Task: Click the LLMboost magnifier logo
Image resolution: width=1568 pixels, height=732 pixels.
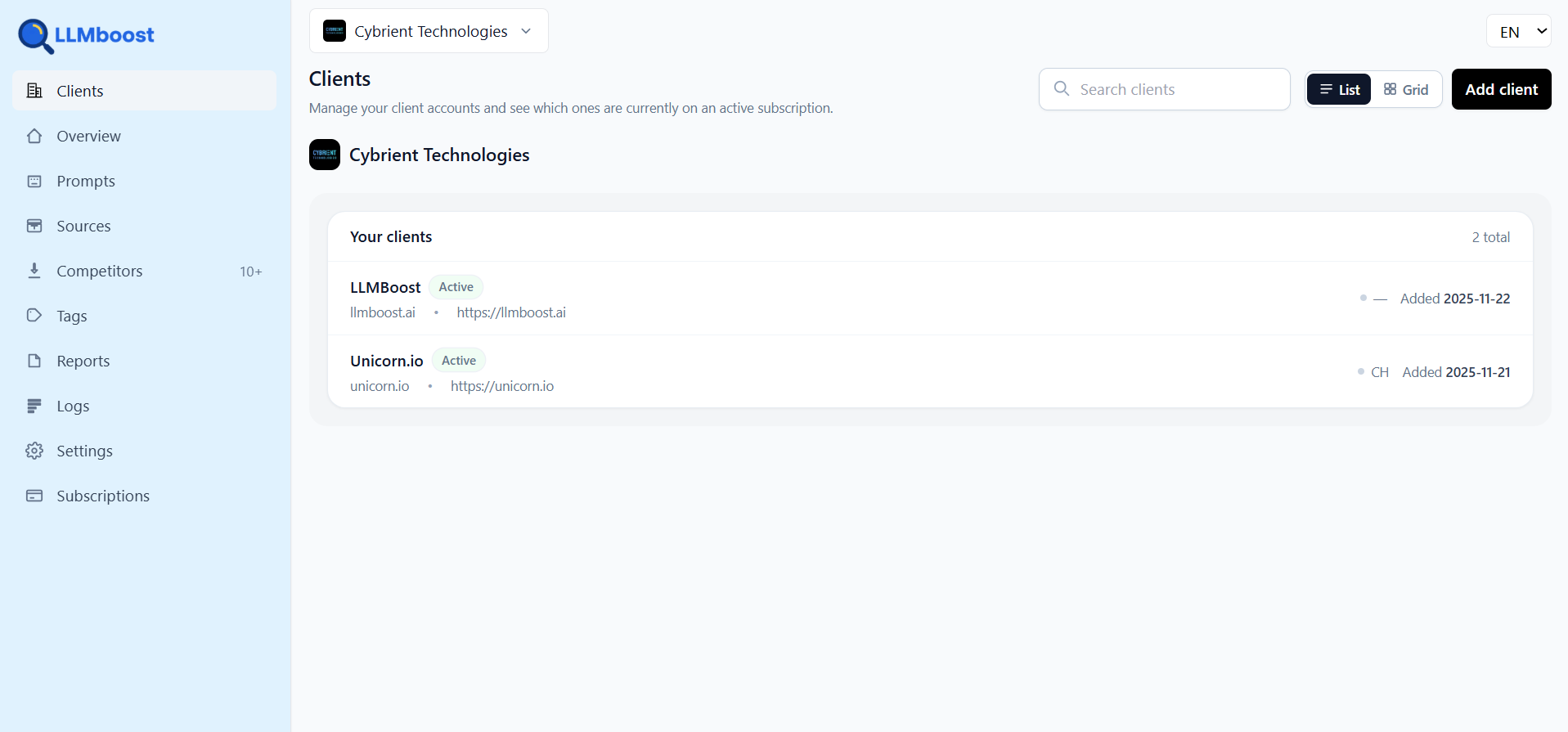Action: click(35, 36)
